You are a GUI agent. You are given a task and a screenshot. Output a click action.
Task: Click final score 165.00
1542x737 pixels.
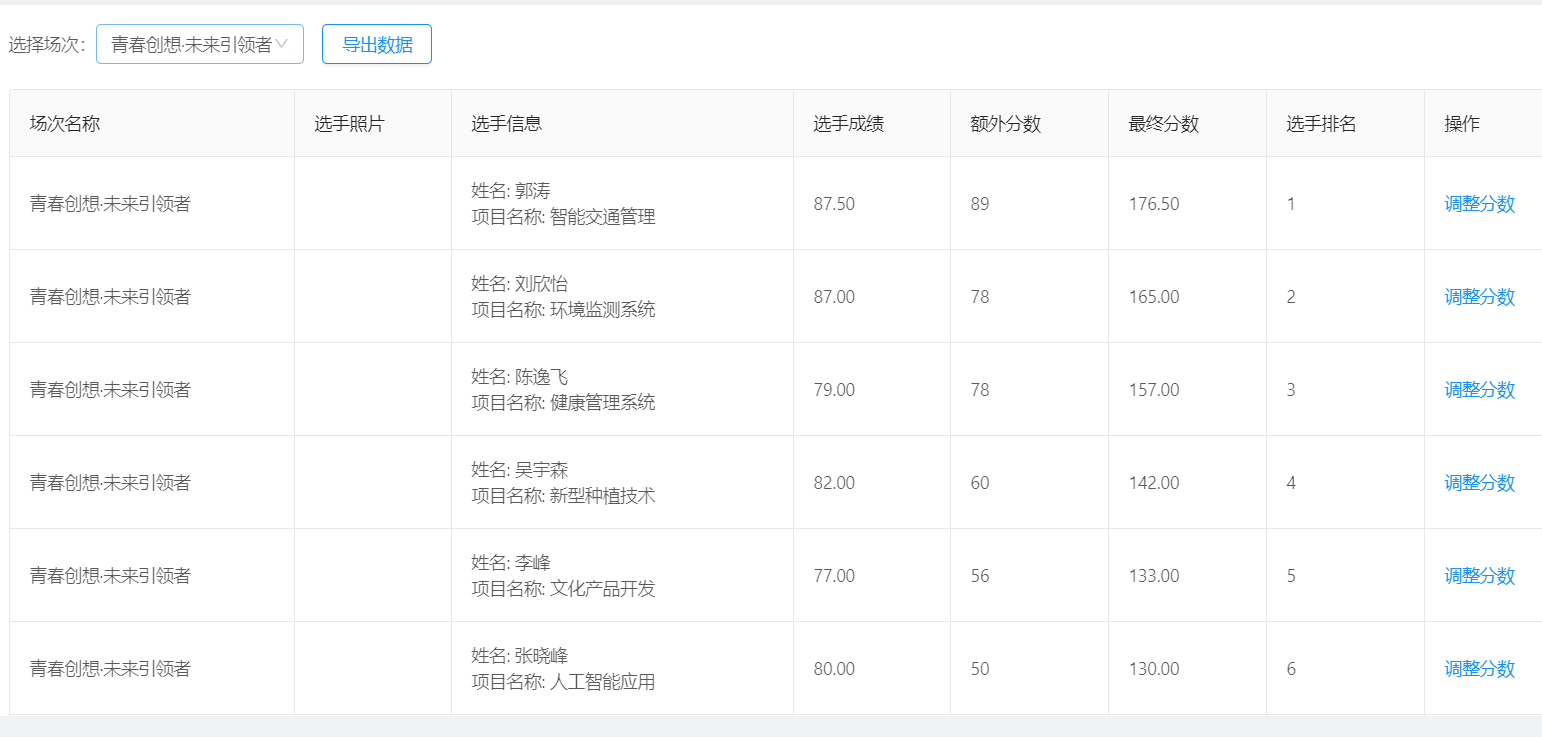point(1154,297)
